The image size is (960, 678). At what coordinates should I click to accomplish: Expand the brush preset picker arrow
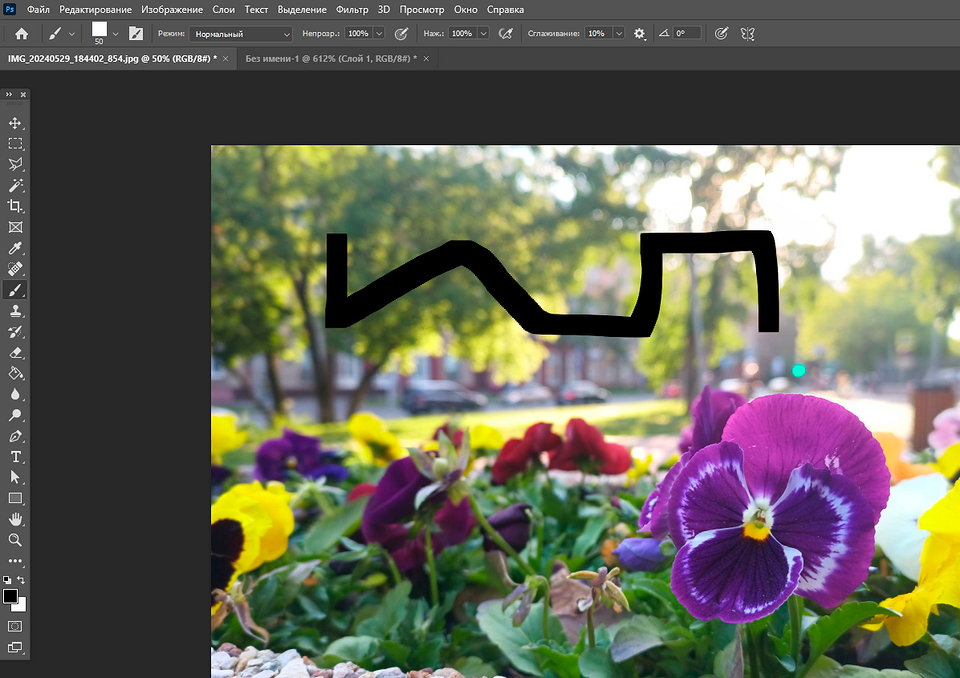(x=116, y=33)
